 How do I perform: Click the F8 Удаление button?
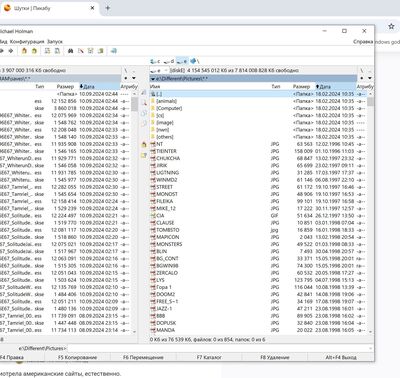click(275, 357)
